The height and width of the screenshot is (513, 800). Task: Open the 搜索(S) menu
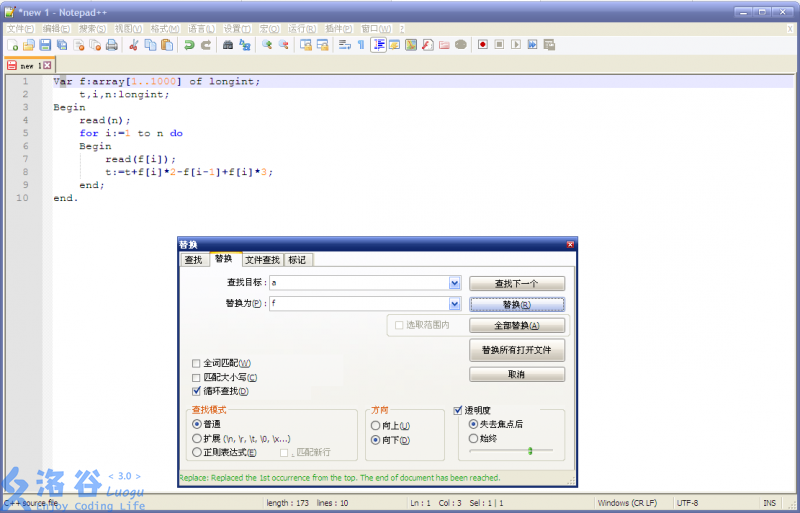pyautogui.click(x=92, y=29)
